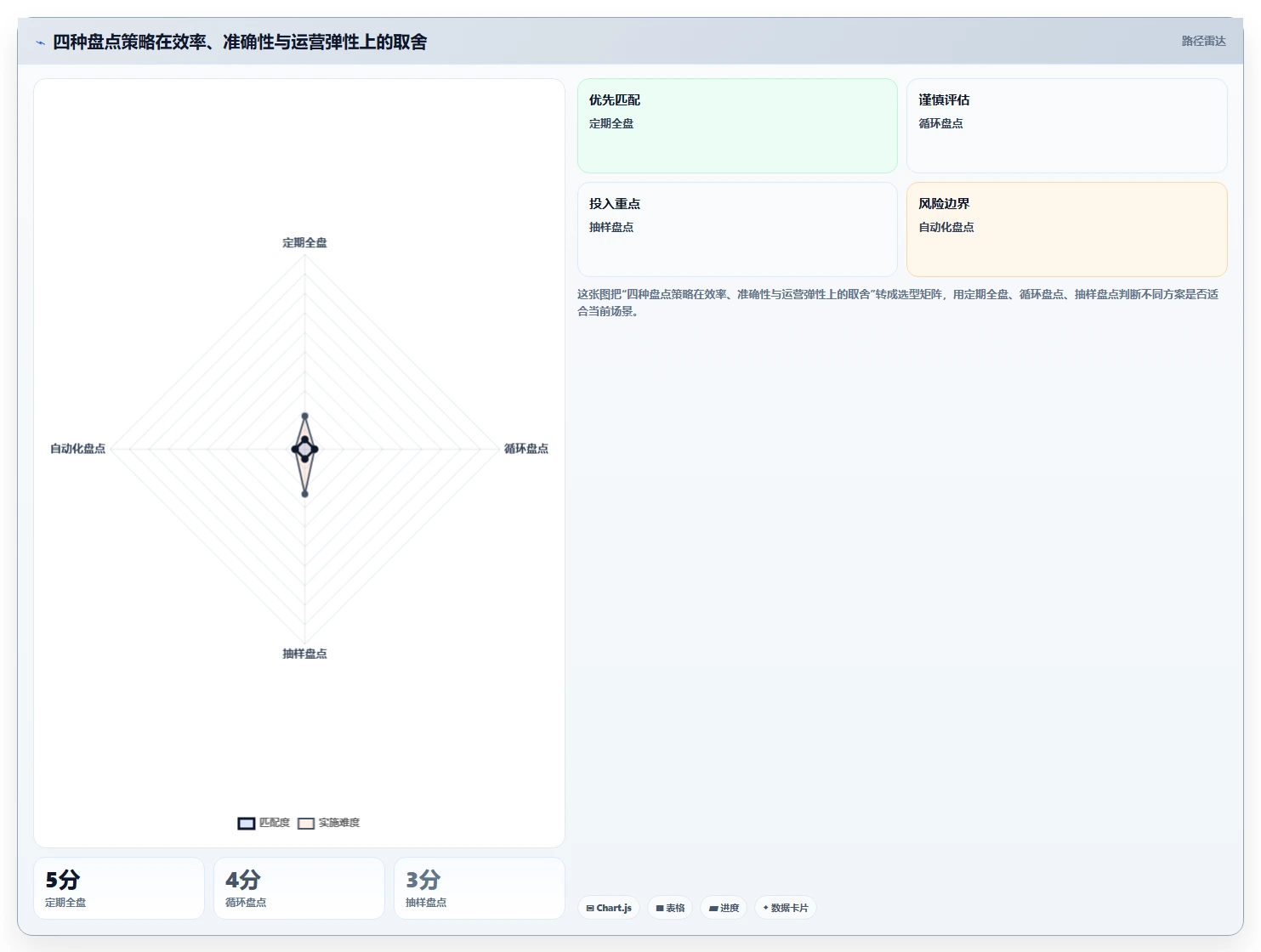The width and height of the screenshot is (1261, 952).
Task: Open the 投入重点 card
Action: (737, 229)
